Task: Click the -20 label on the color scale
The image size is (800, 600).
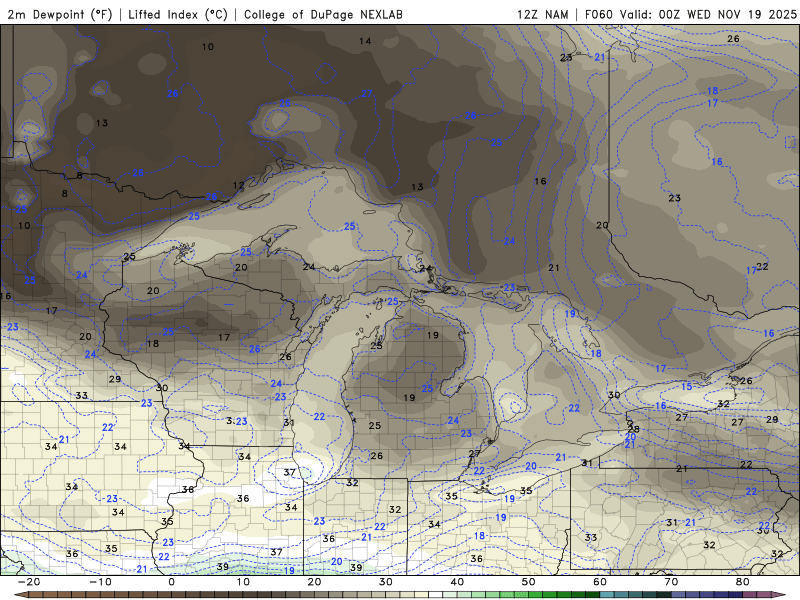Action: tap(29, 582)
